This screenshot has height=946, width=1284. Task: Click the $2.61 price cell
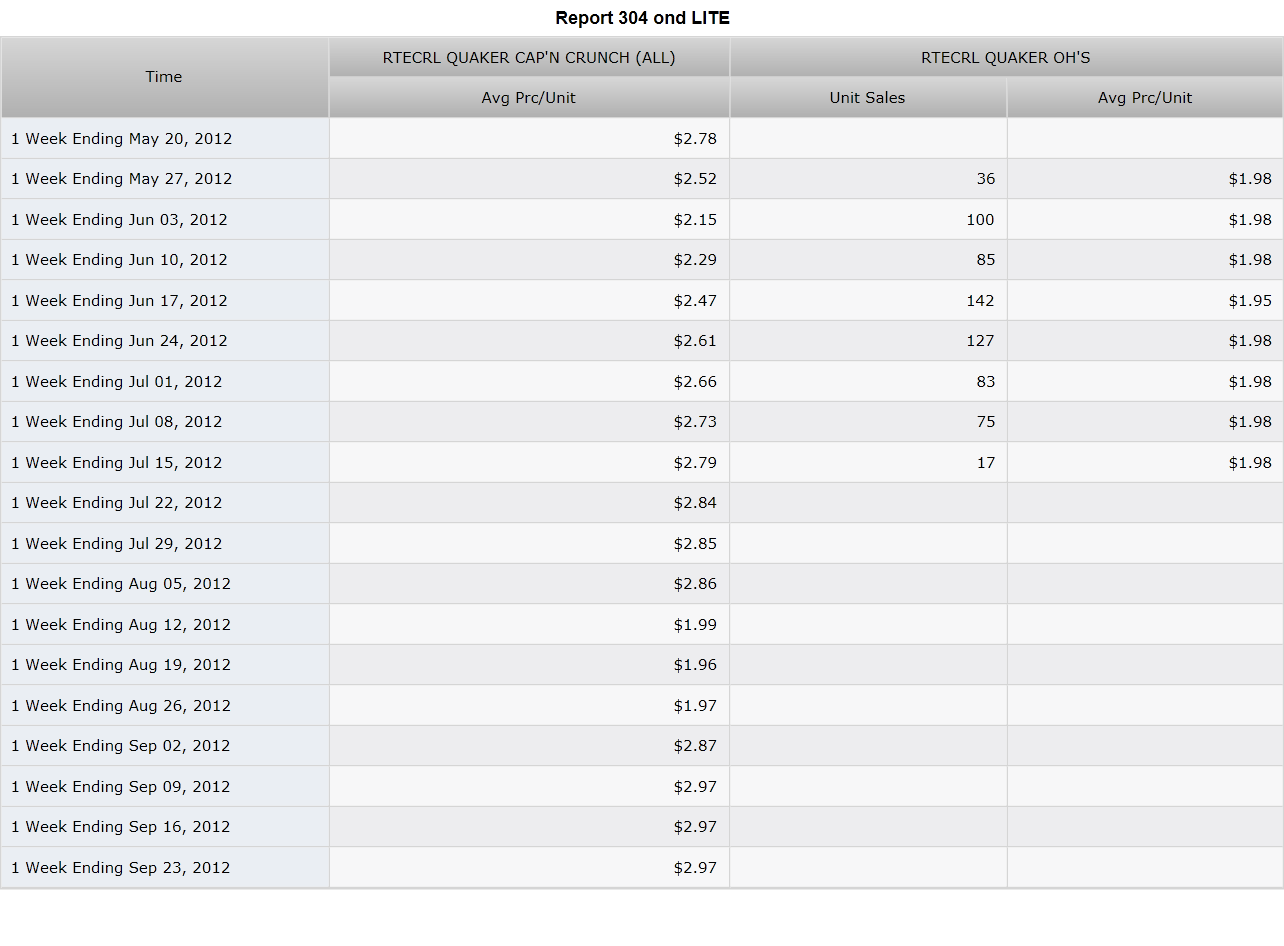529,341
